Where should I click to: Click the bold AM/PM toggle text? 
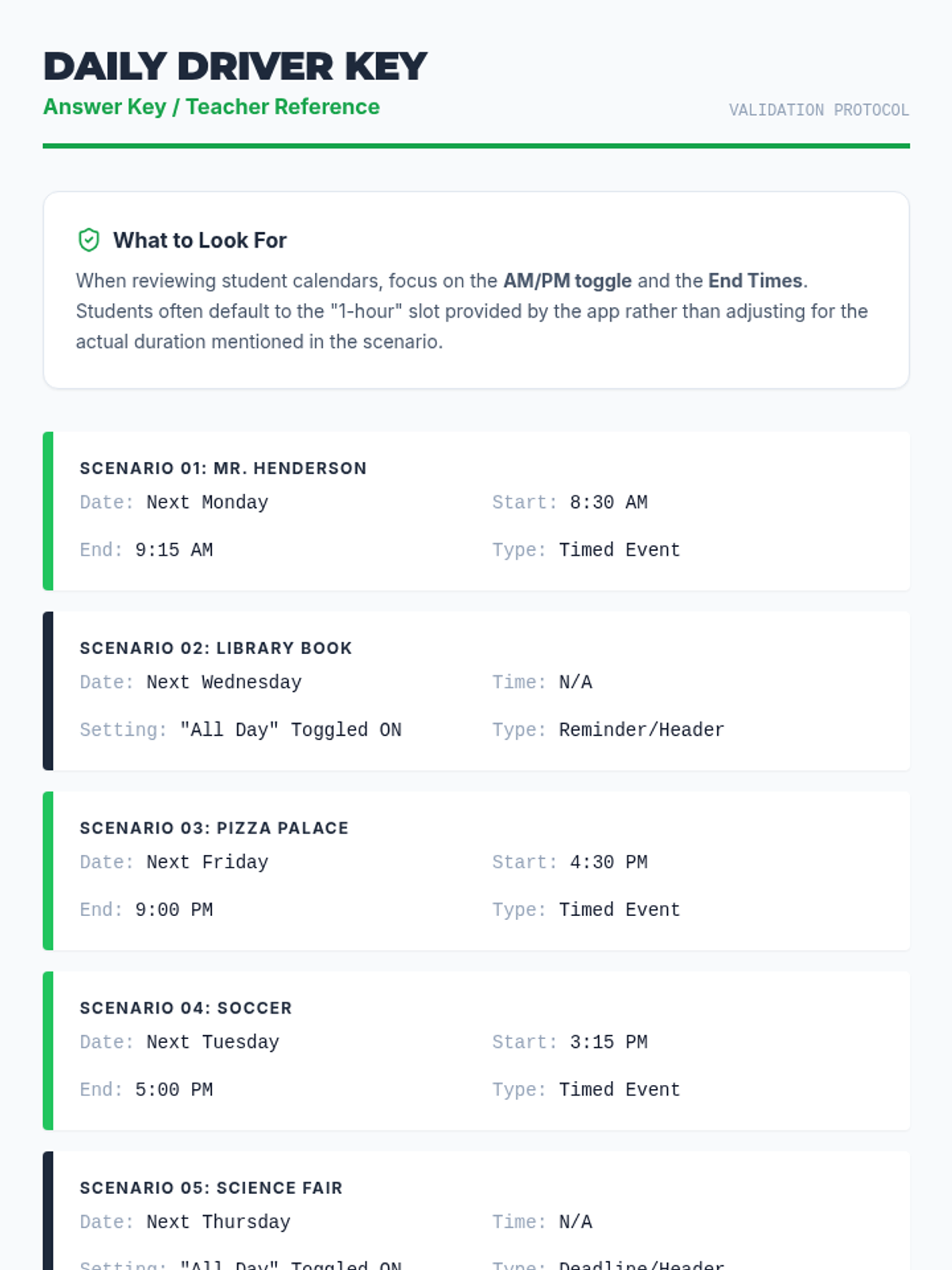pyautogui.click(x=567, y=281)
